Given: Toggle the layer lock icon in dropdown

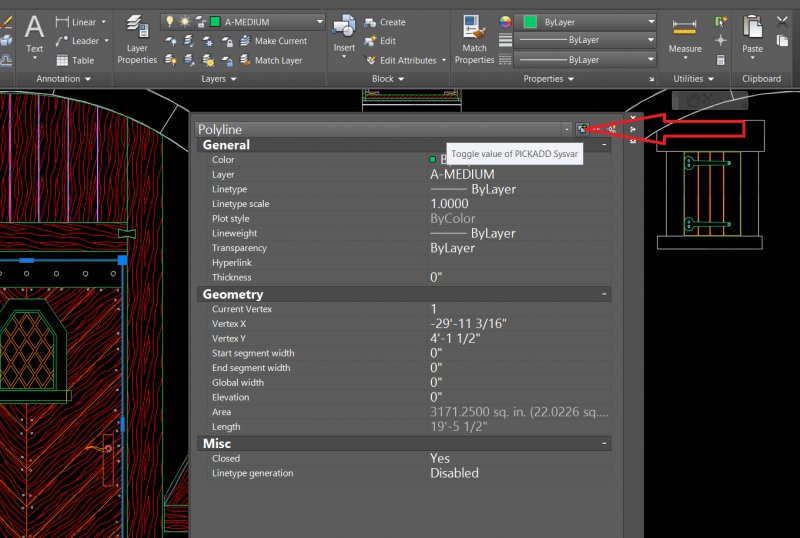Looking at the screenshot, I should [200, 22].
